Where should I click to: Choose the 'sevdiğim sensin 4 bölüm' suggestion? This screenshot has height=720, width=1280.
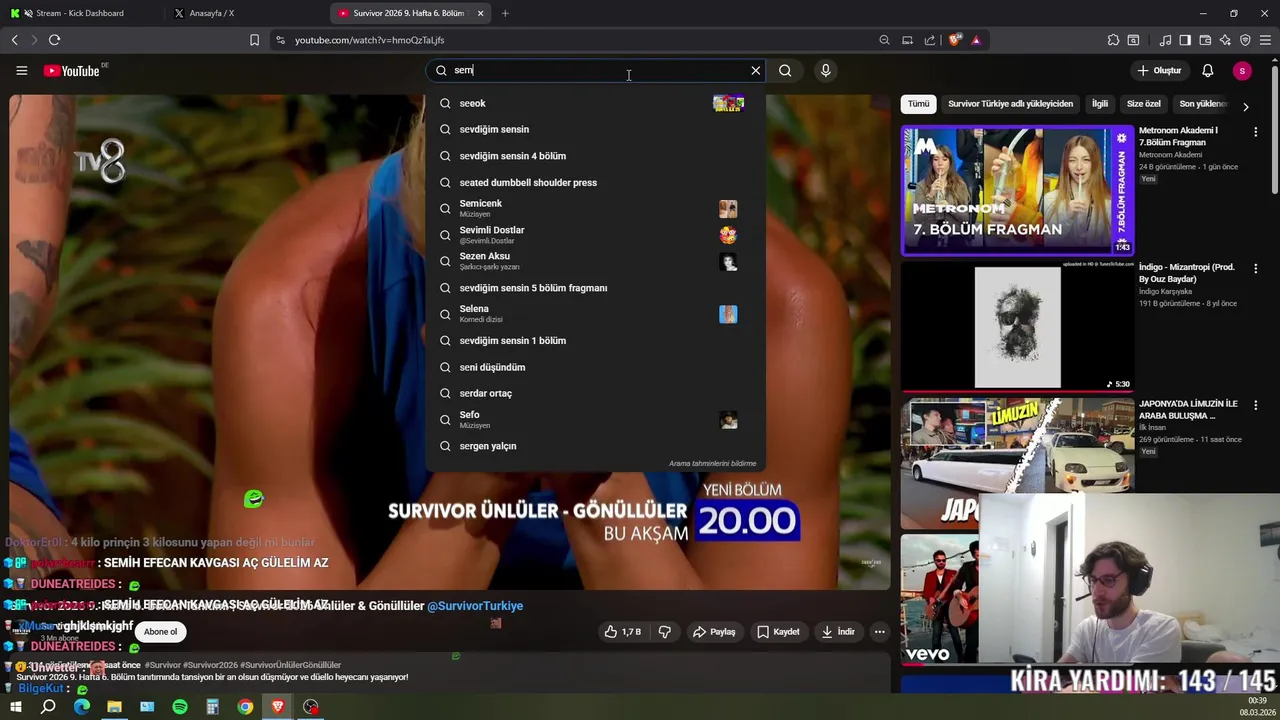[x=595, y=156]
